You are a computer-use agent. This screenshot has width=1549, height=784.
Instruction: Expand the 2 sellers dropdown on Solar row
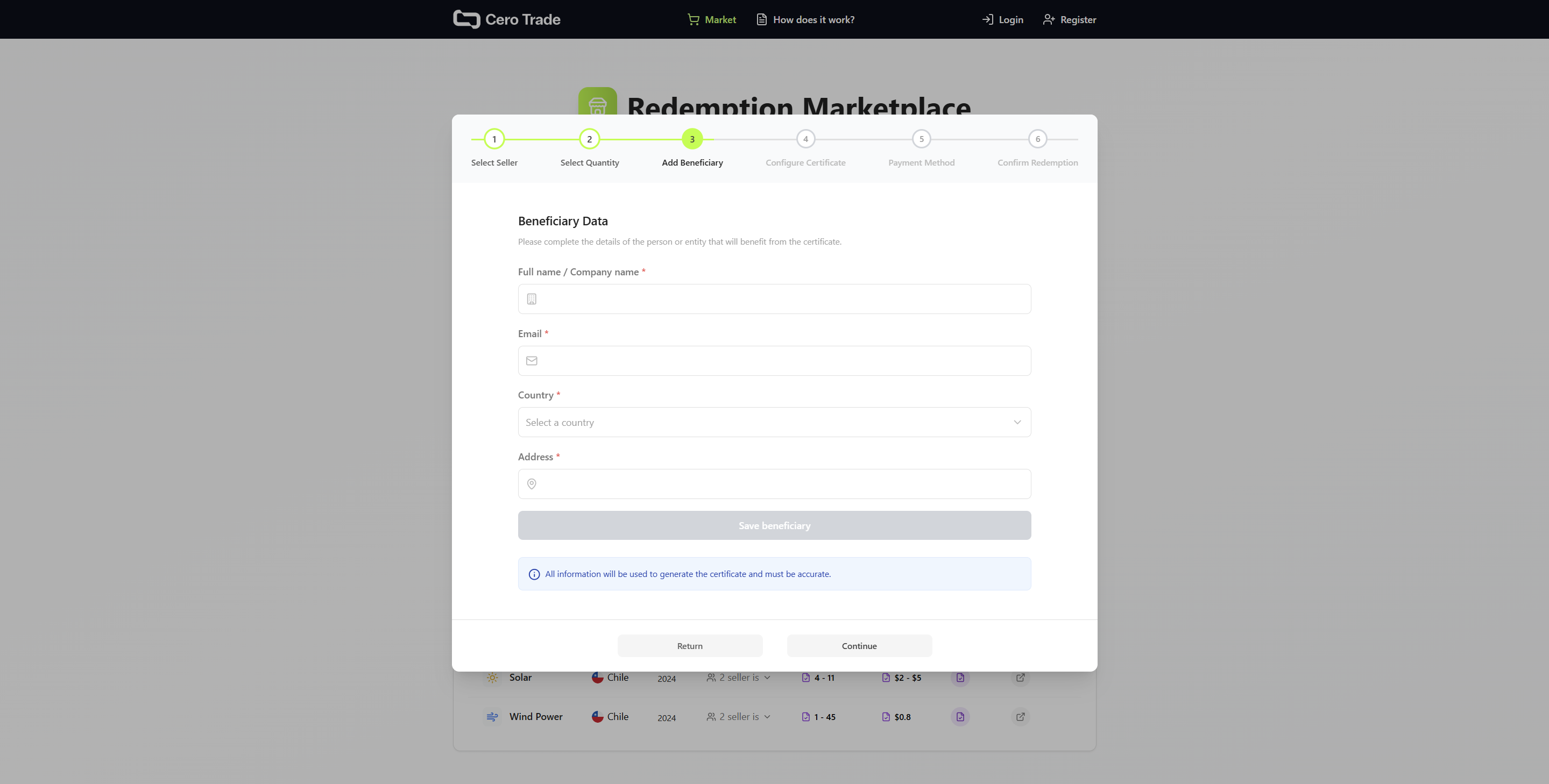[767, 677]
